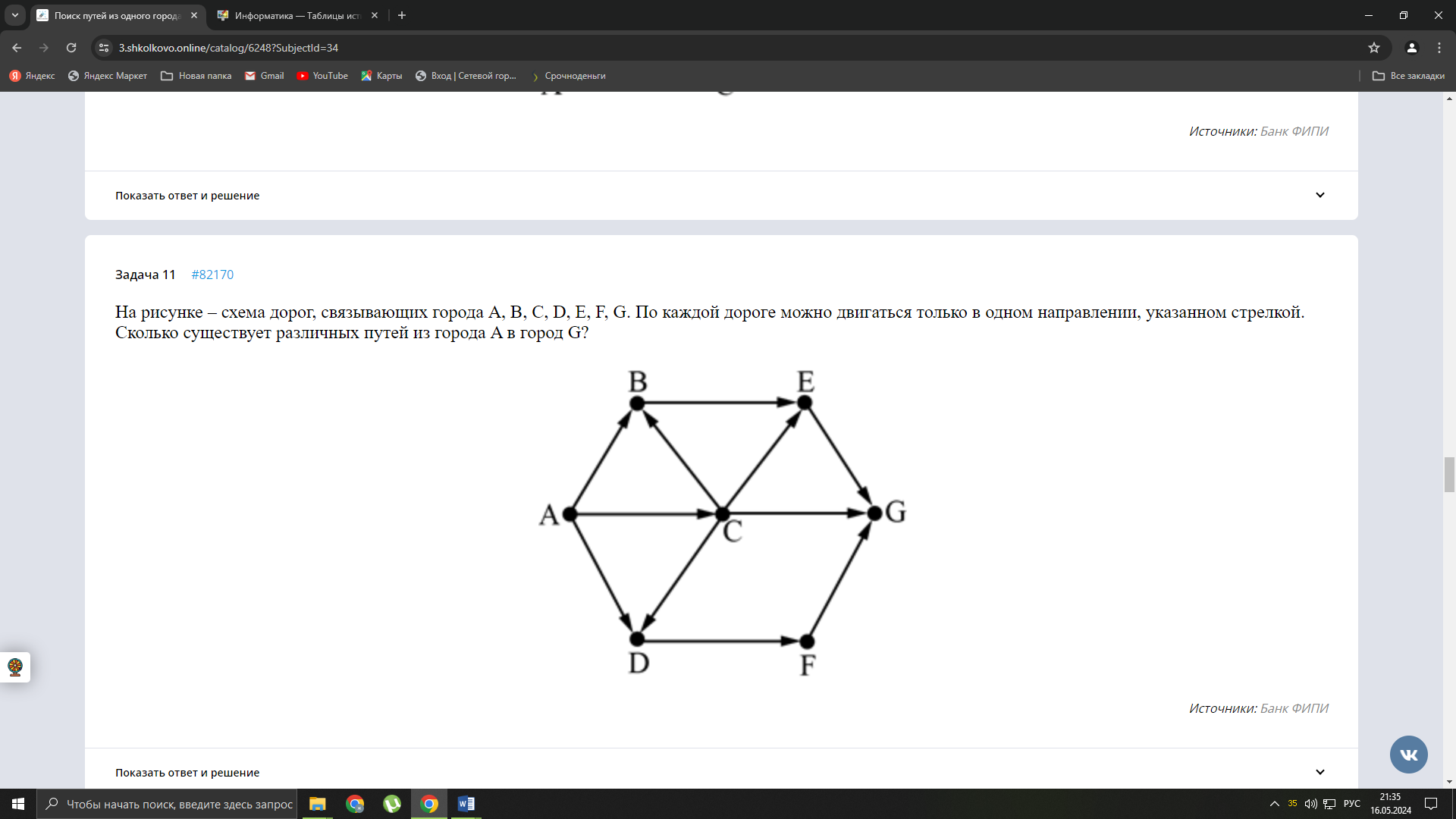Image resolution: width=1456 pixels, height=819 pixels.
Task: Go back to the previous page
Action: click(17, 48)
